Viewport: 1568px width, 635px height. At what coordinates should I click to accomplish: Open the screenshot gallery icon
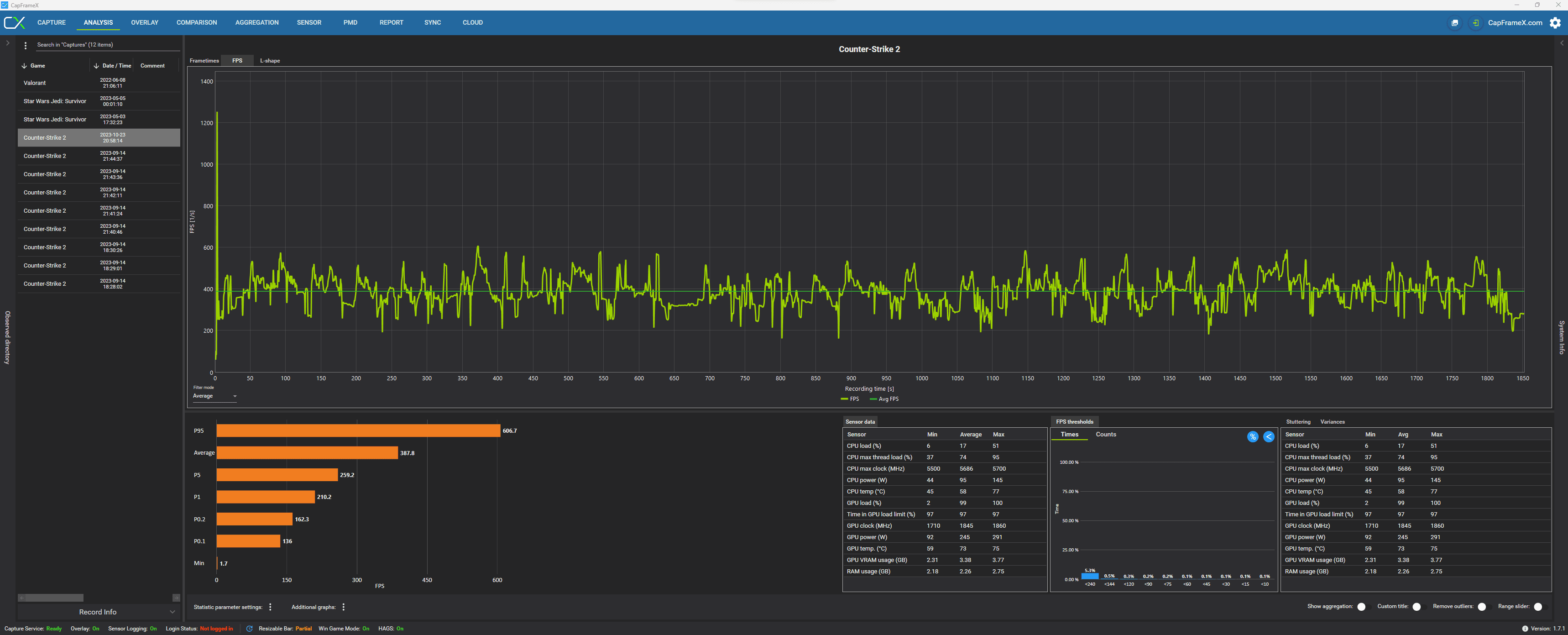tap(1454, 22)
